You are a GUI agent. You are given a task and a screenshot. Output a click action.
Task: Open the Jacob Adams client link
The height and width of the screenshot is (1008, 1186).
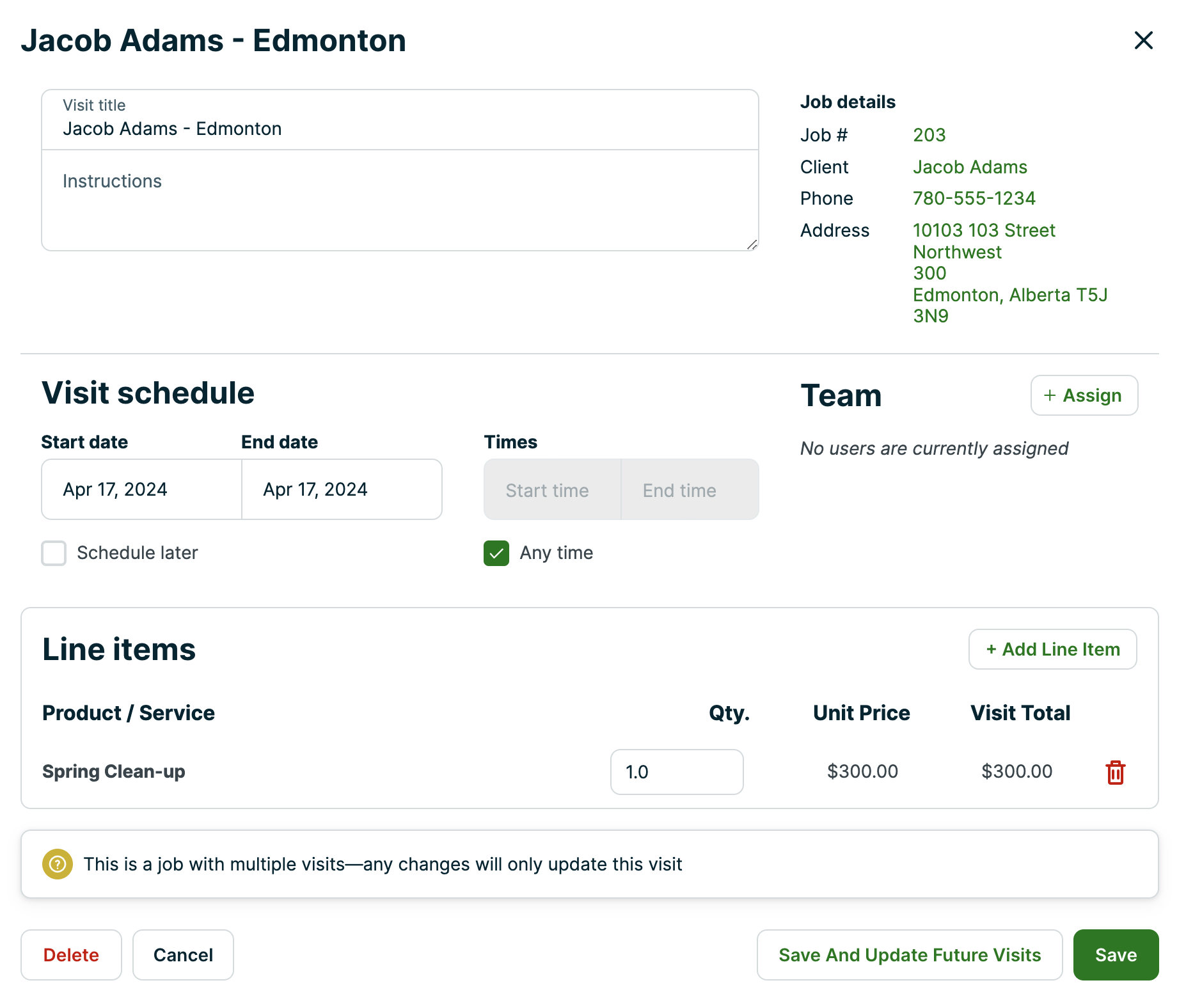click(x=970, y=167)
